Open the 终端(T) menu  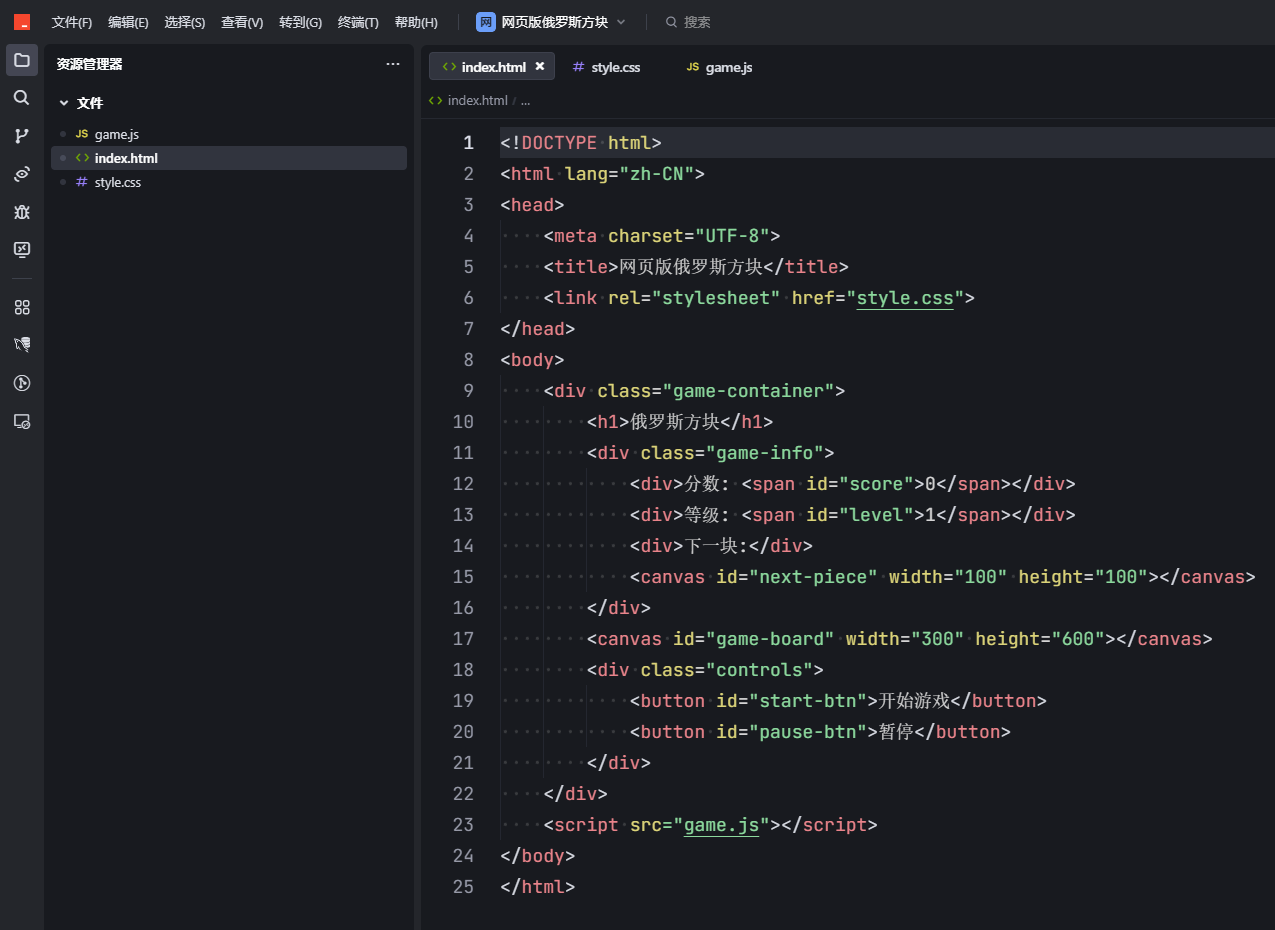pyautogui.click(x=358, y=22)
